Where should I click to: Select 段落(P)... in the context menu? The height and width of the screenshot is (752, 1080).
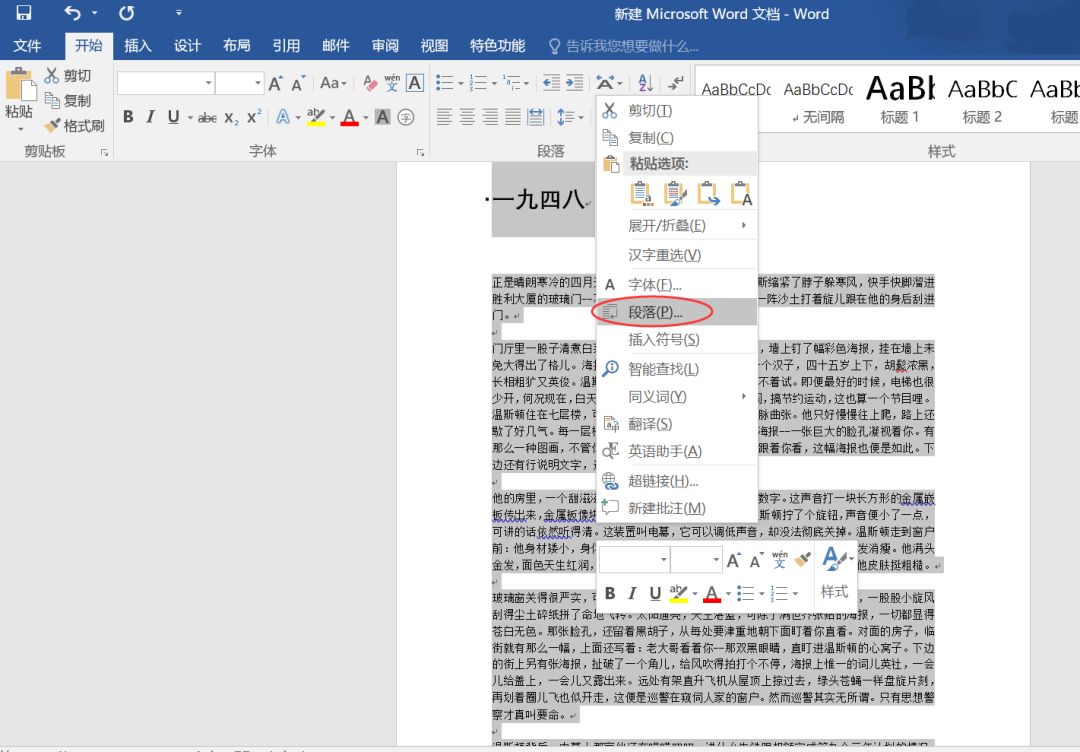click(676, 312)
